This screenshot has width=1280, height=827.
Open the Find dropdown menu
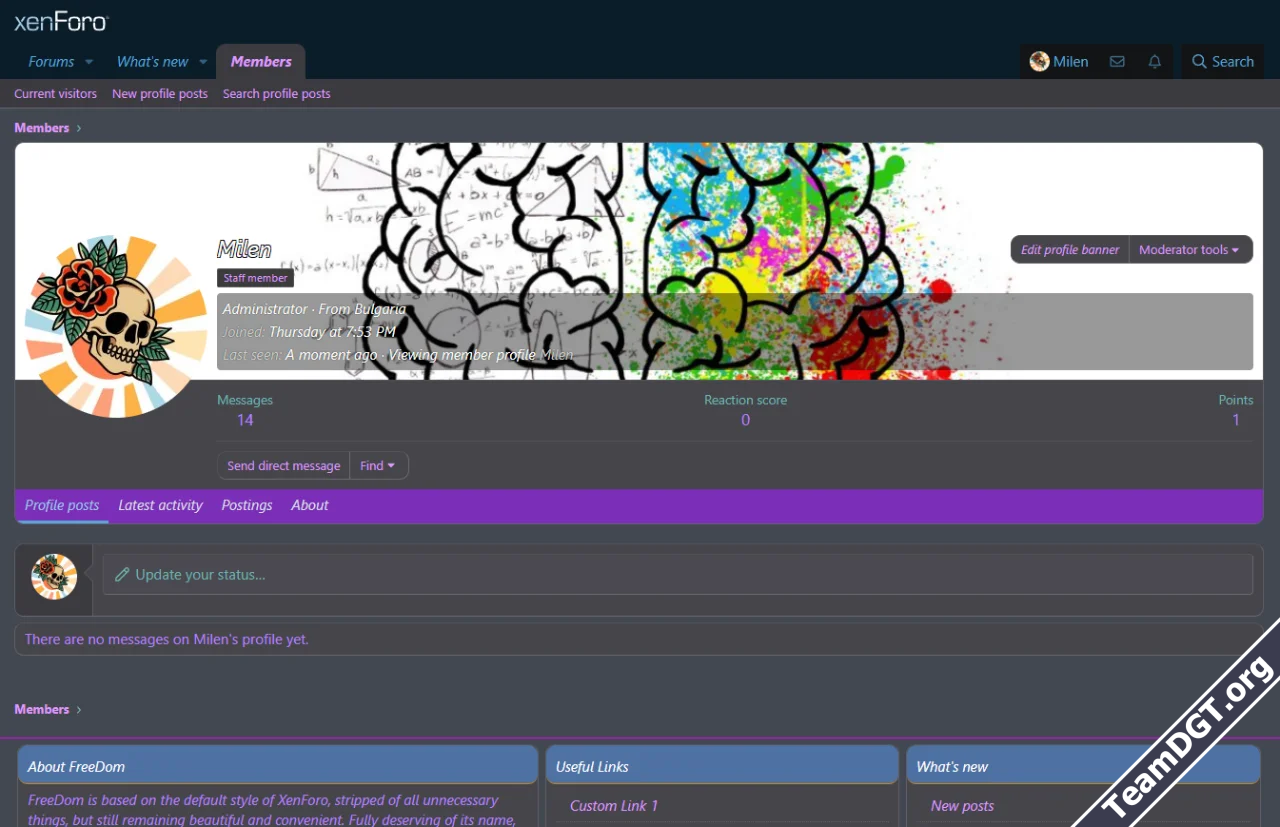378,466
